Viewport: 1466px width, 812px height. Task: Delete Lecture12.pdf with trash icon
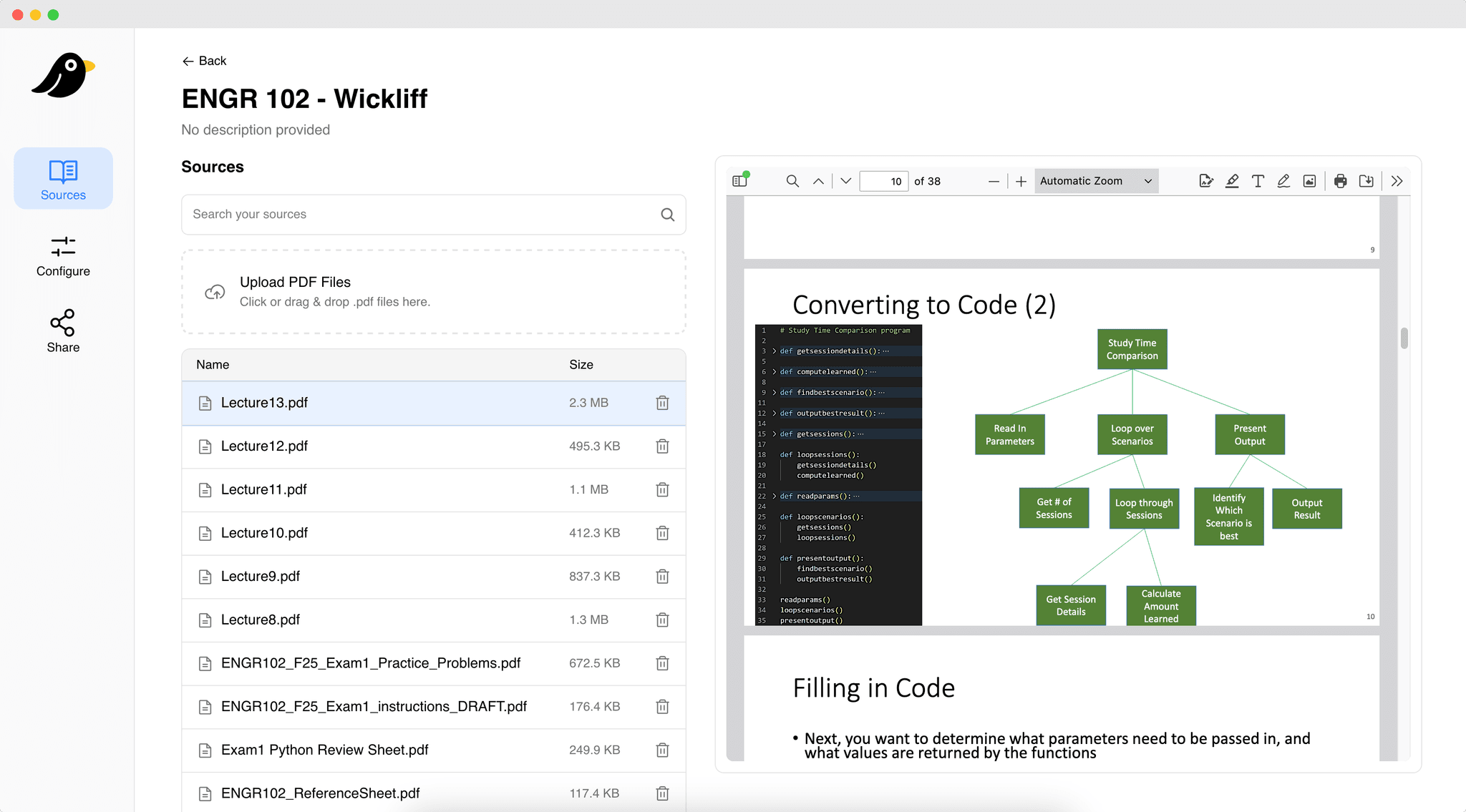(x=662, y=446)
